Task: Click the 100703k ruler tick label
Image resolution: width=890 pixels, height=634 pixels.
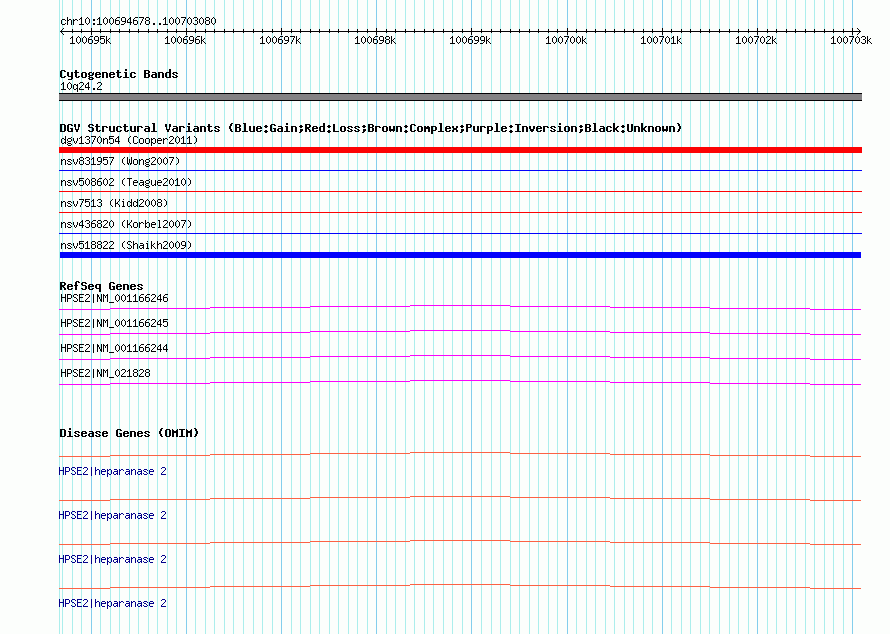Action: tap(851, 40)
